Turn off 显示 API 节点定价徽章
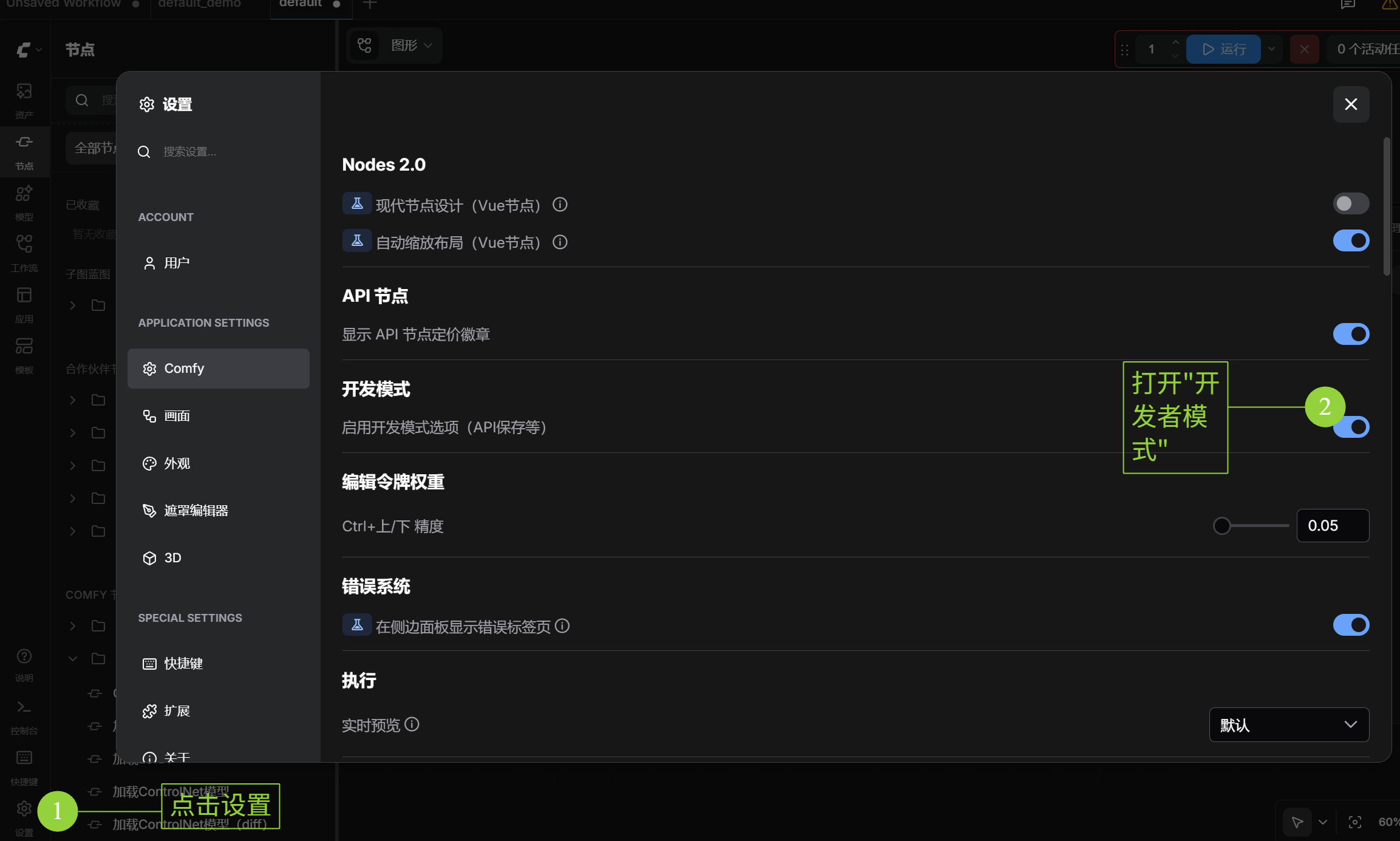1400x841 pixels. click(1350, 334)
